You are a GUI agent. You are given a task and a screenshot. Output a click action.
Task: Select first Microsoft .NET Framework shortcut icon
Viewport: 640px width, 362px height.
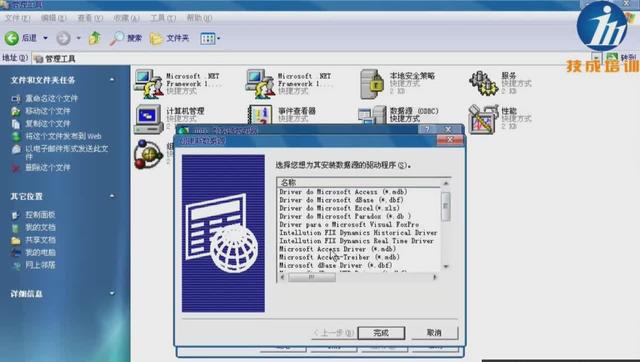pos(149,84)
